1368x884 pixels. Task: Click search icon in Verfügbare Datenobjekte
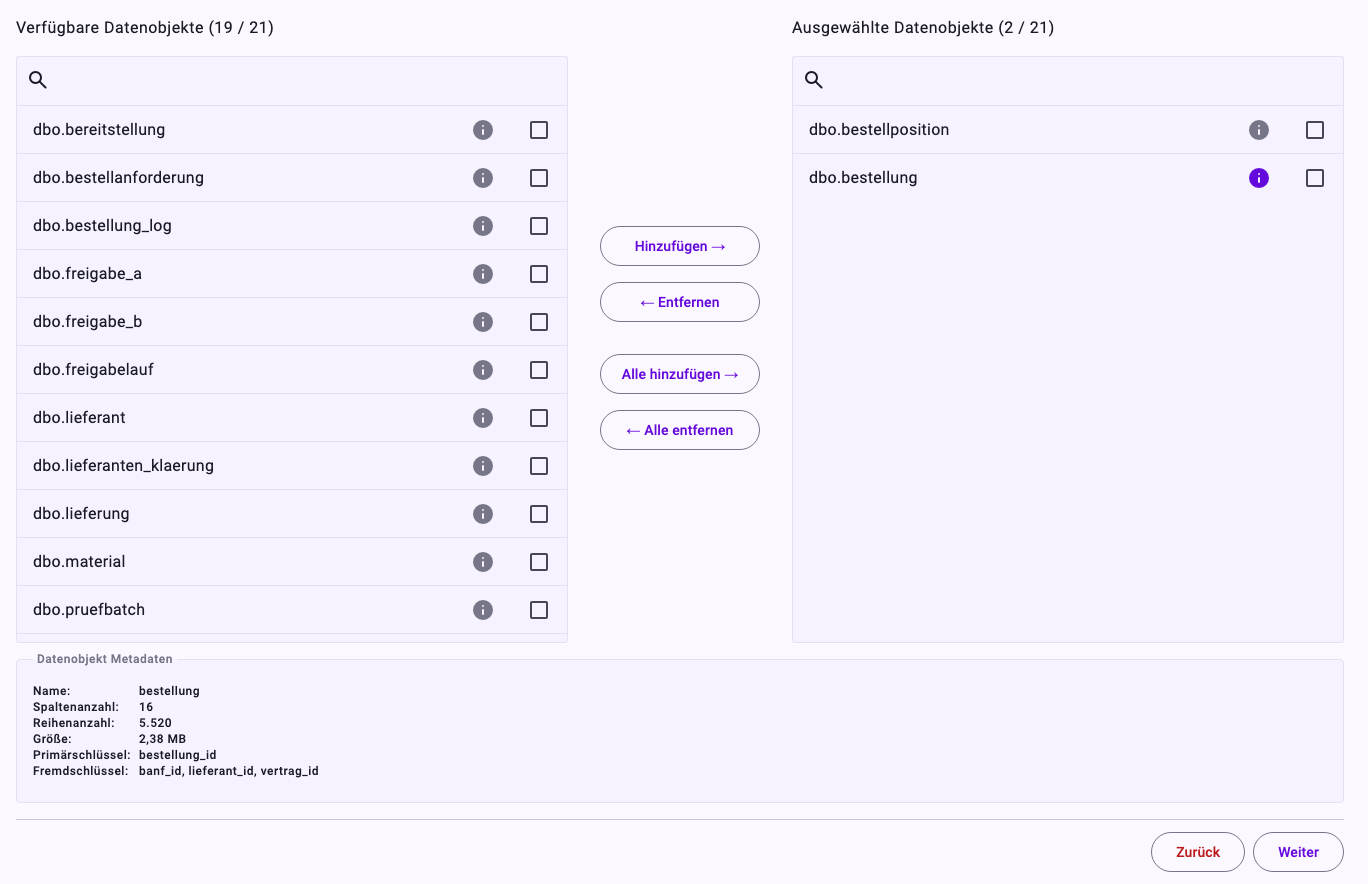point(38,80)
